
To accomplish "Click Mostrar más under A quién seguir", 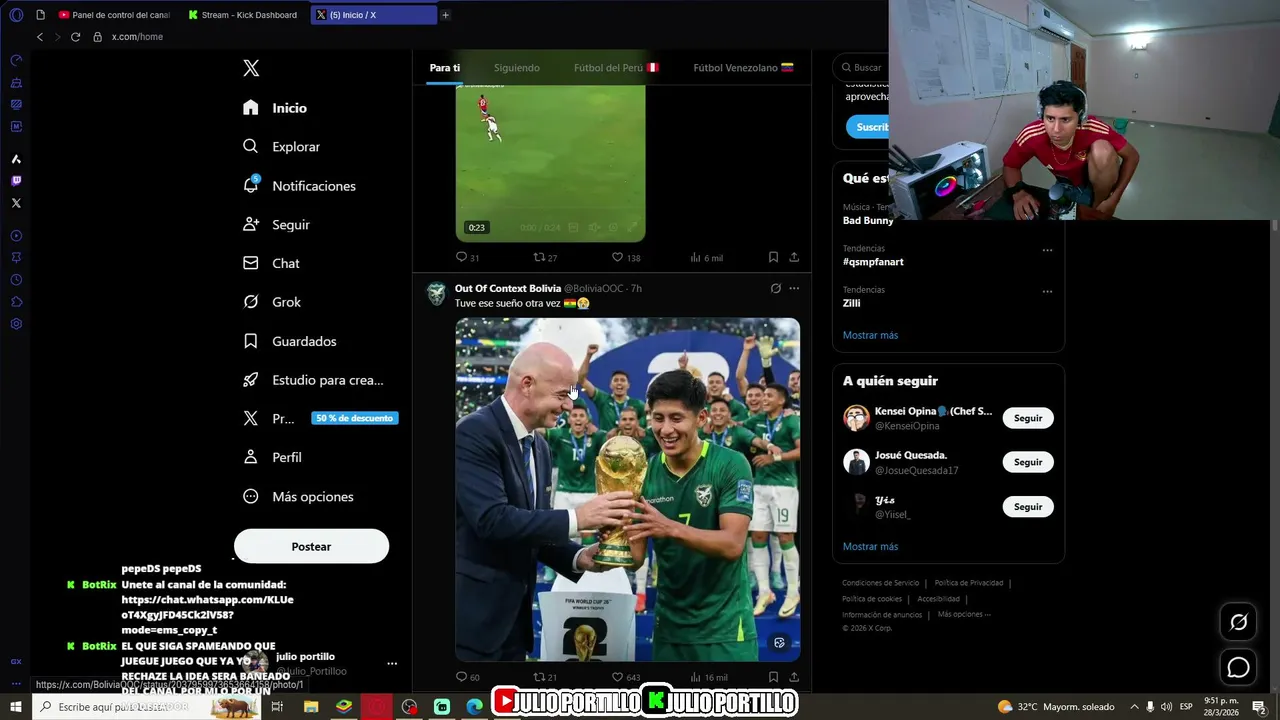I will [870, 546].
